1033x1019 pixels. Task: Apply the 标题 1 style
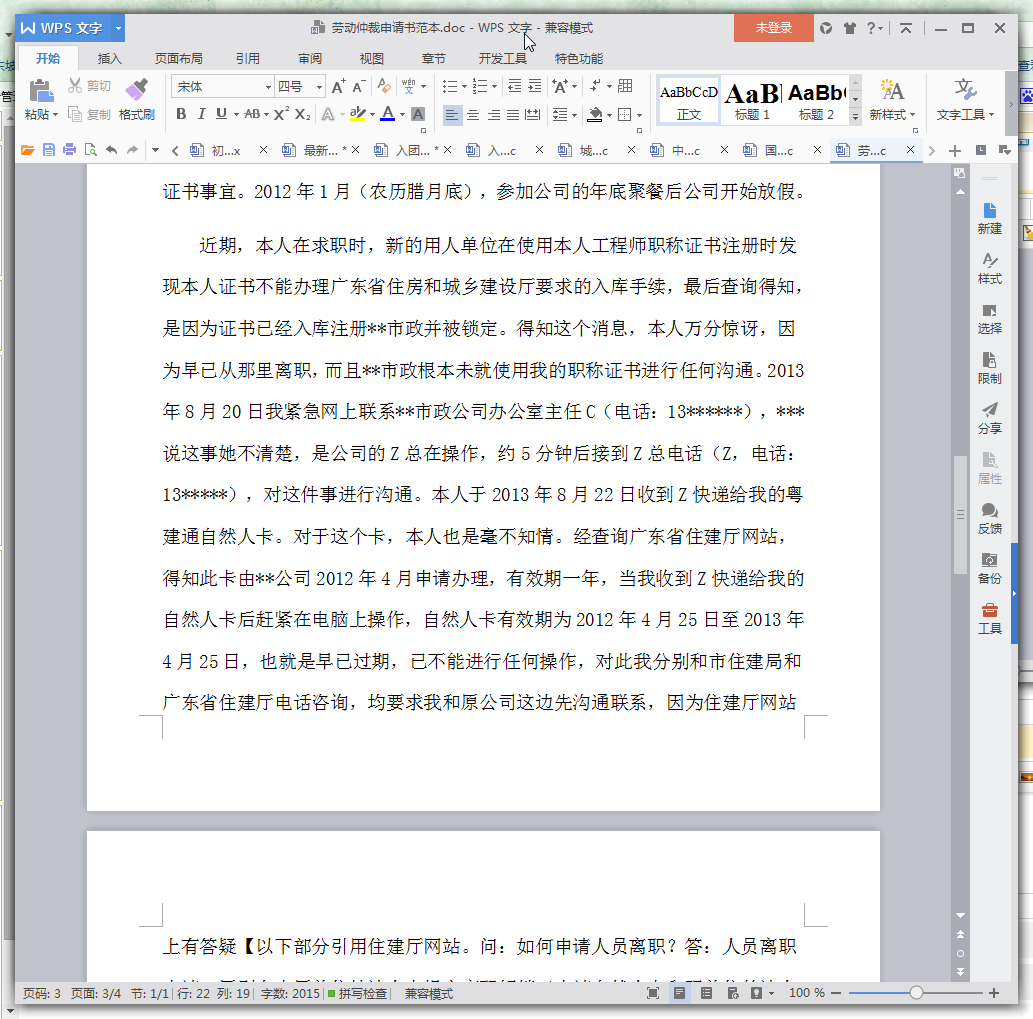[752, 100]
